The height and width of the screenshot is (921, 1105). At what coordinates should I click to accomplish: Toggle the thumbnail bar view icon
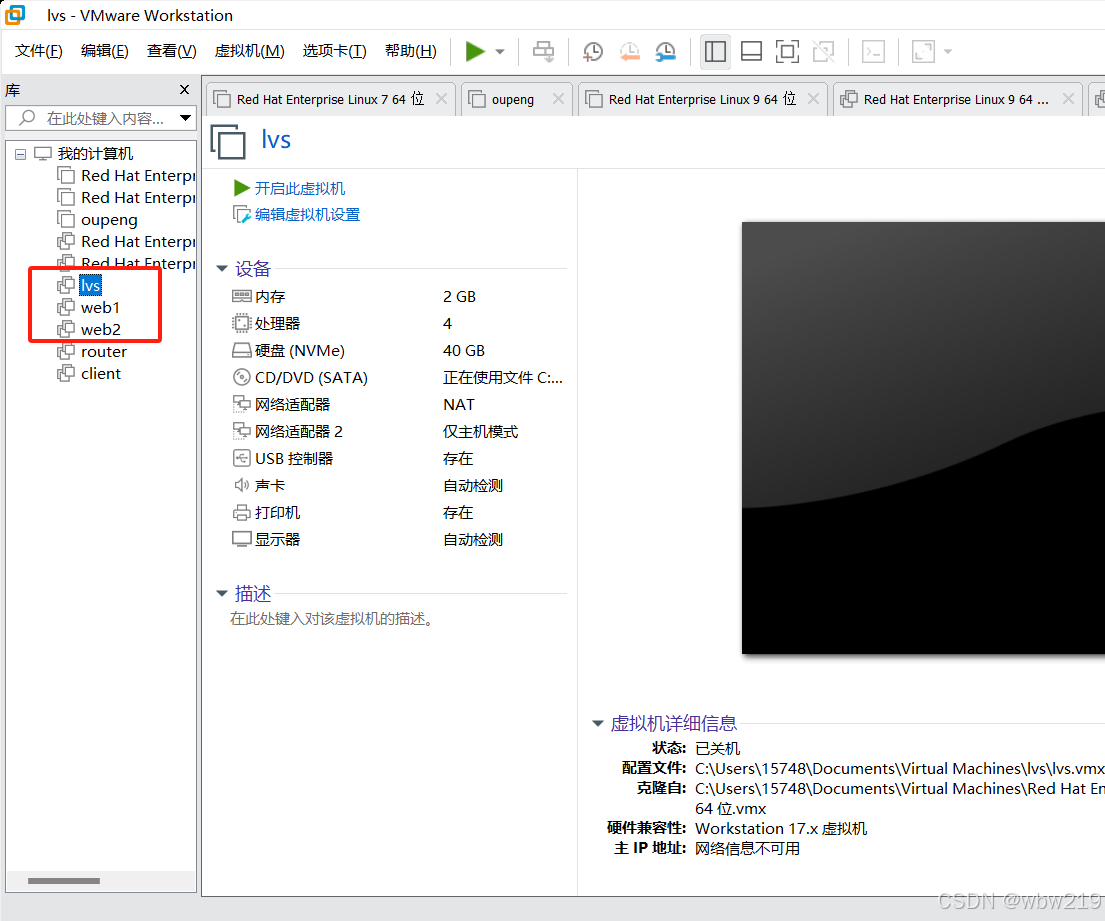point(751,51)
